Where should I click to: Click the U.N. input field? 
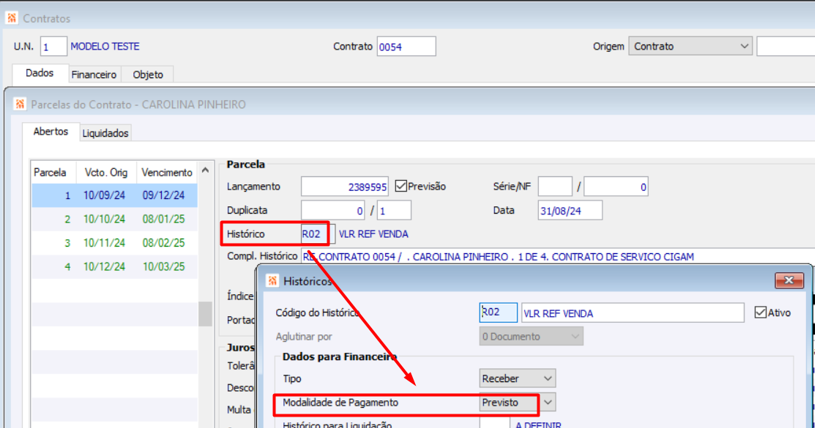54,46
